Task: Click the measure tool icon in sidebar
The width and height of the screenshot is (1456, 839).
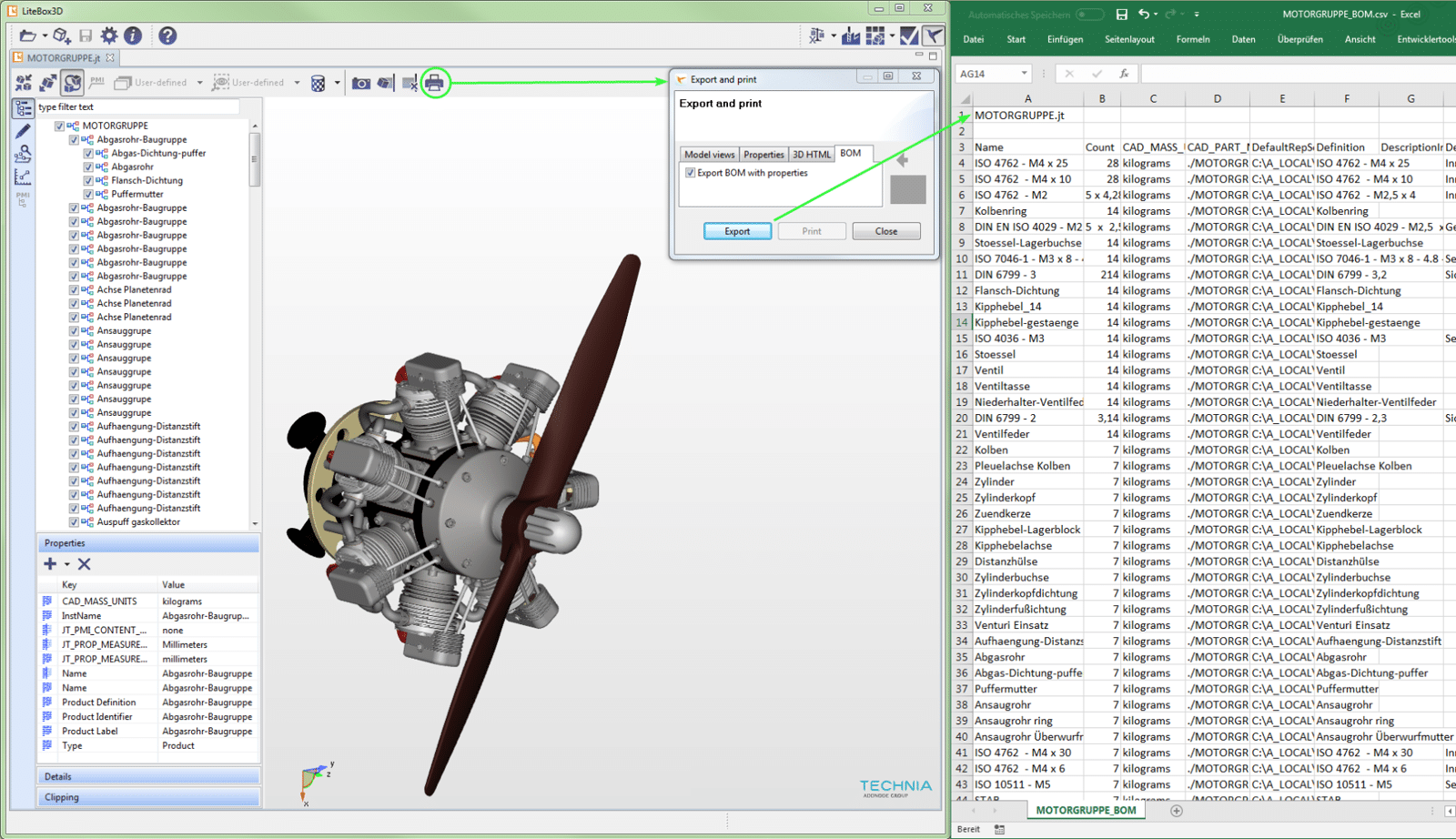Action: [x=23, y=177]
